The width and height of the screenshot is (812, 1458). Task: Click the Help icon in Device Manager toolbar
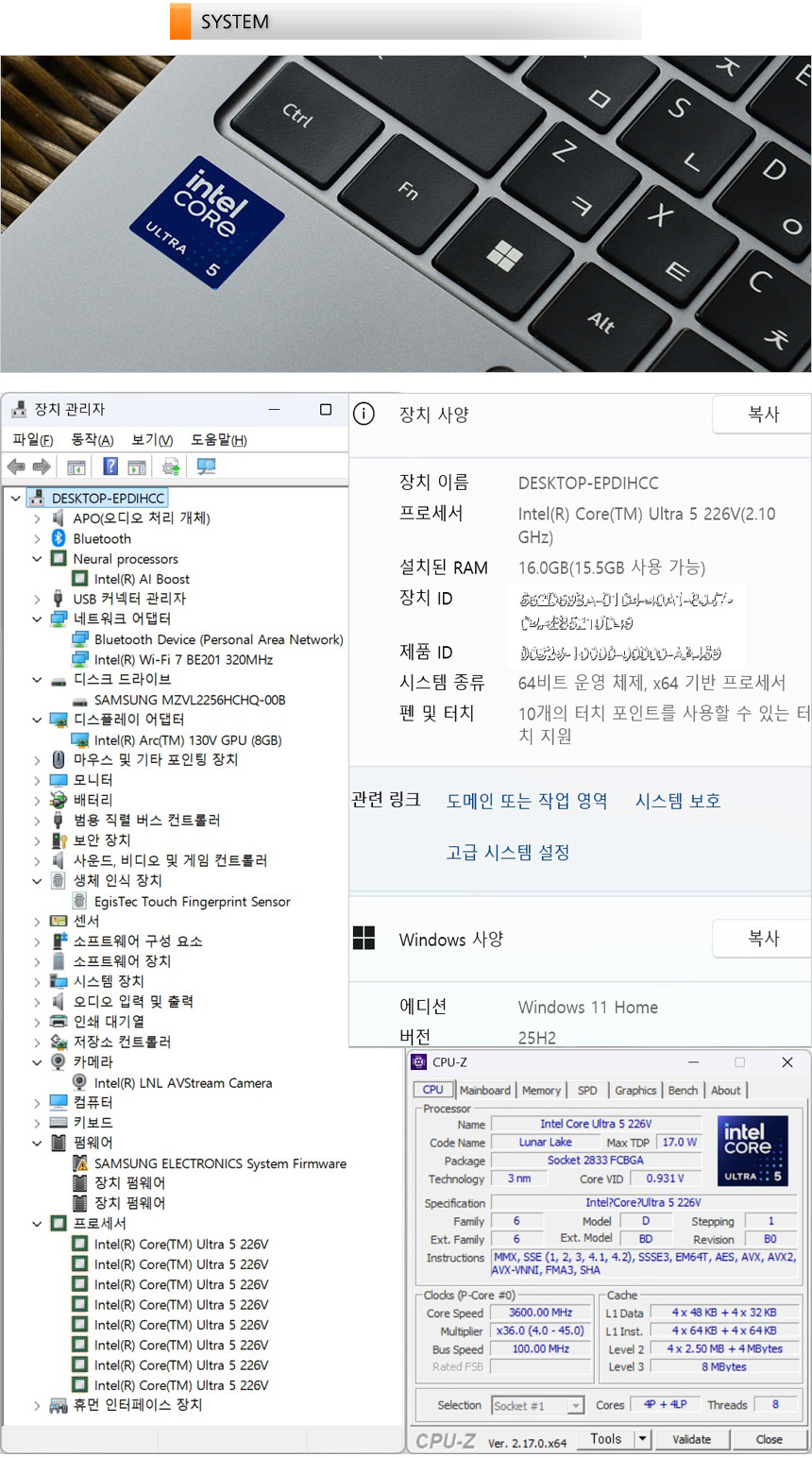[x=110, y=466]
